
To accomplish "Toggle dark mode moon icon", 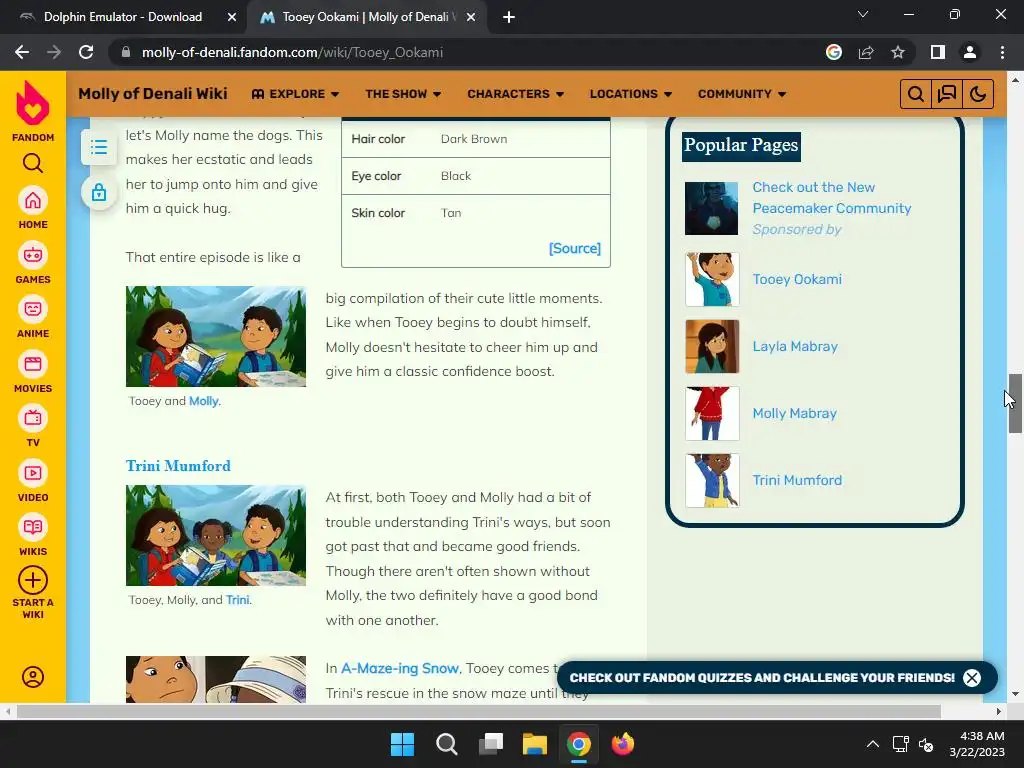I will tap(978, 94).
